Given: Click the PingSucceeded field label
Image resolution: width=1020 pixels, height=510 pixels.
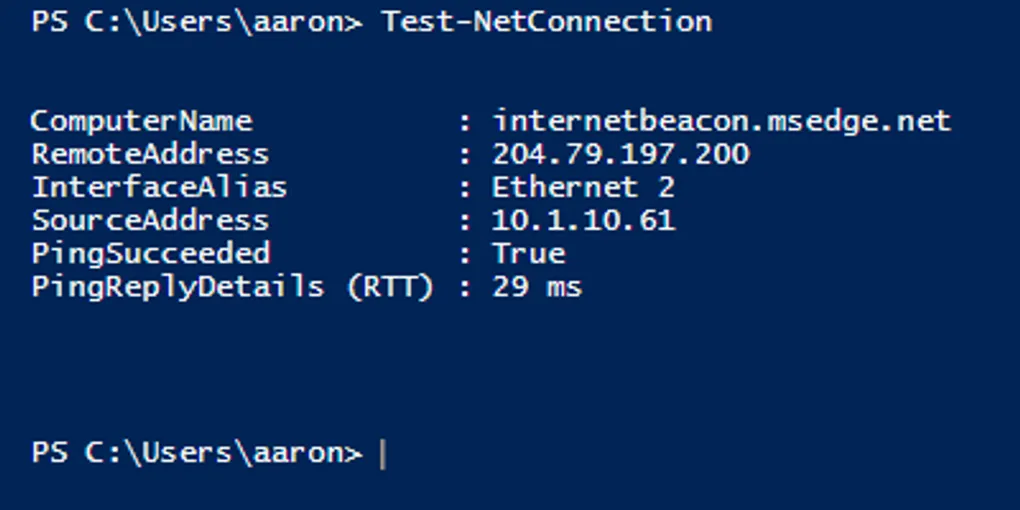Looking at the screenshot, I should coord(150,254).
